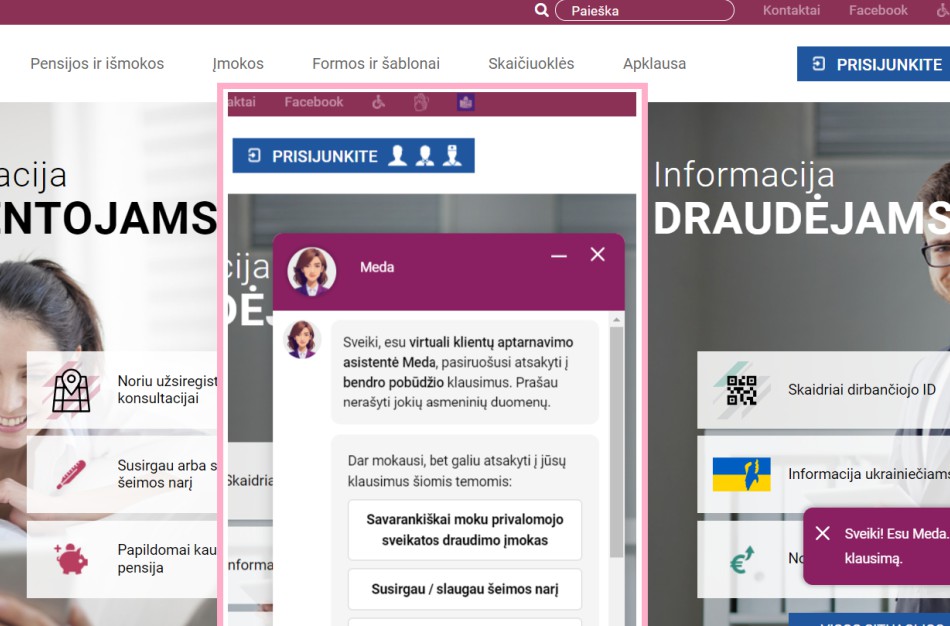Viewport: 950px width, 626px height.
Task: Click the easy-to-read version icon
Action: 464,102
